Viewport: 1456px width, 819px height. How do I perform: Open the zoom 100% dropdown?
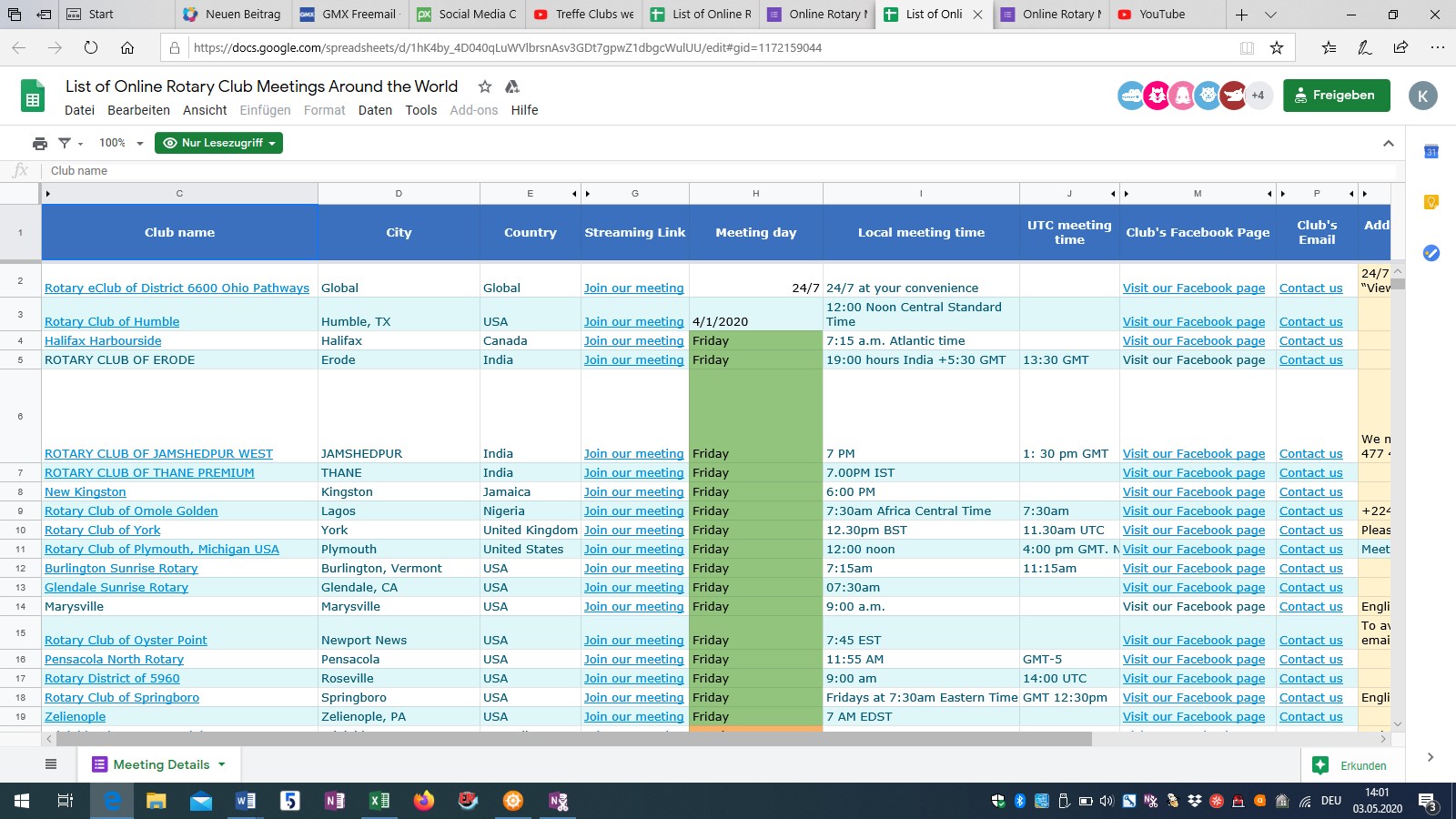pos(121,143)
